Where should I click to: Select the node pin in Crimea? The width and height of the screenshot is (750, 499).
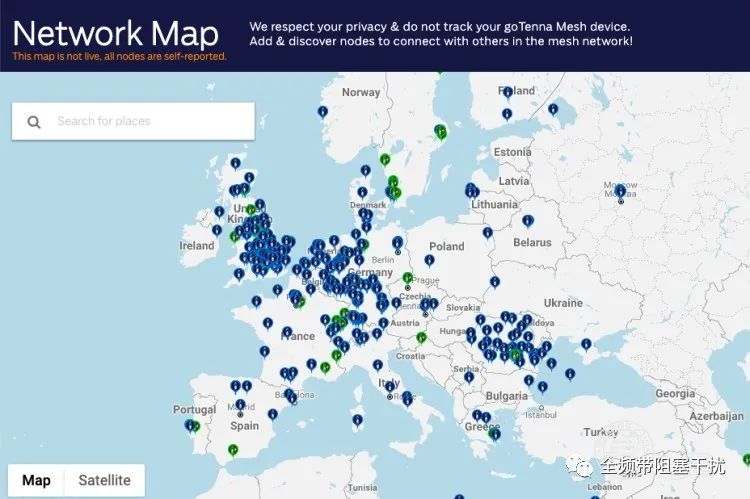[x=586, y=344]
